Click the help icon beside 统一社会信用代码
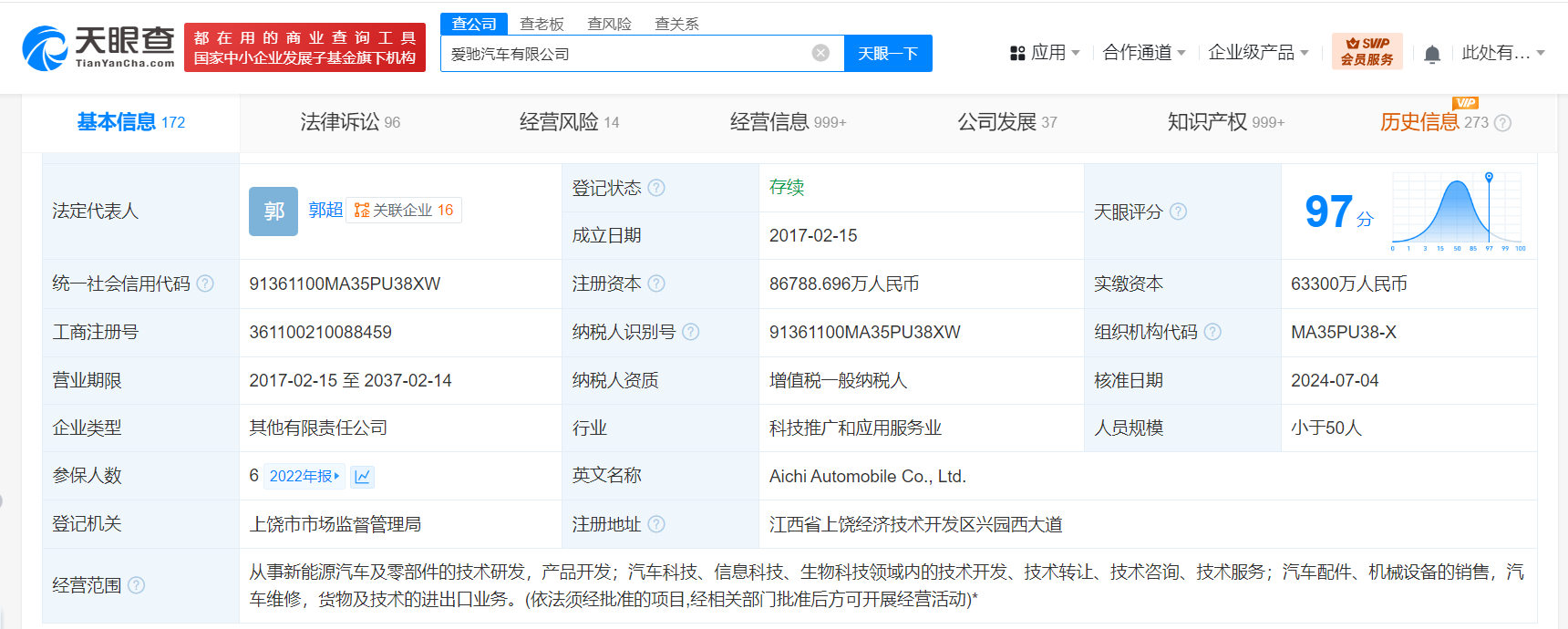The width and height of the screenshot is (1568, 629). [x=205, y=284]
